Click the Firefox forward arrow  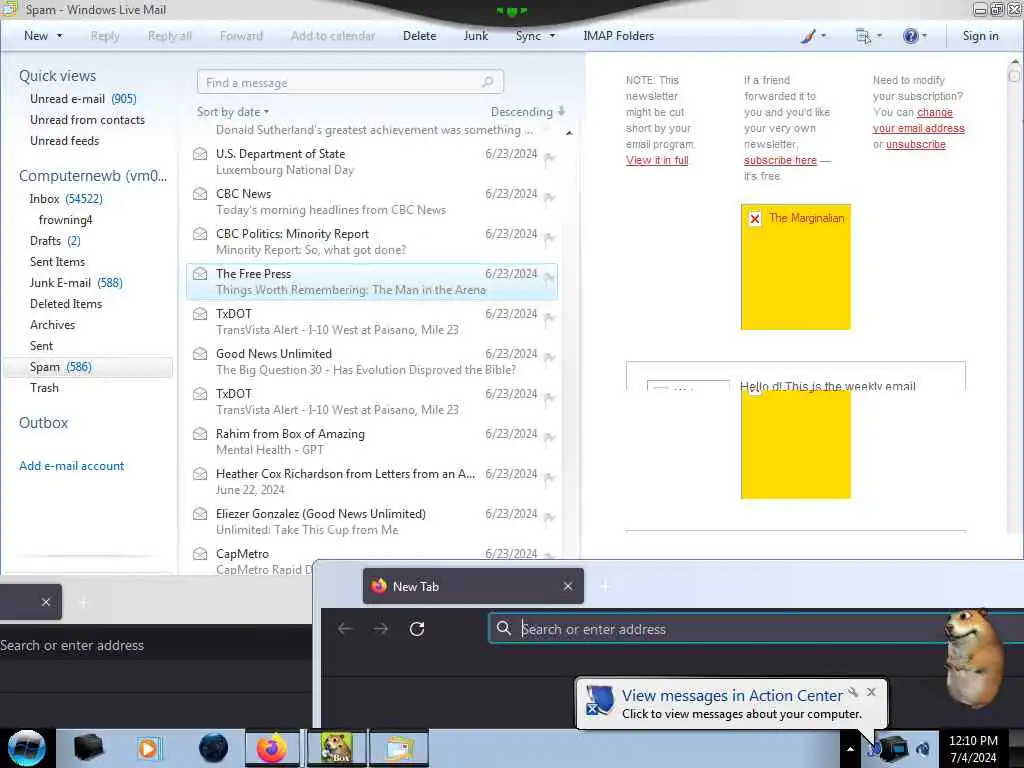[381, 629]
